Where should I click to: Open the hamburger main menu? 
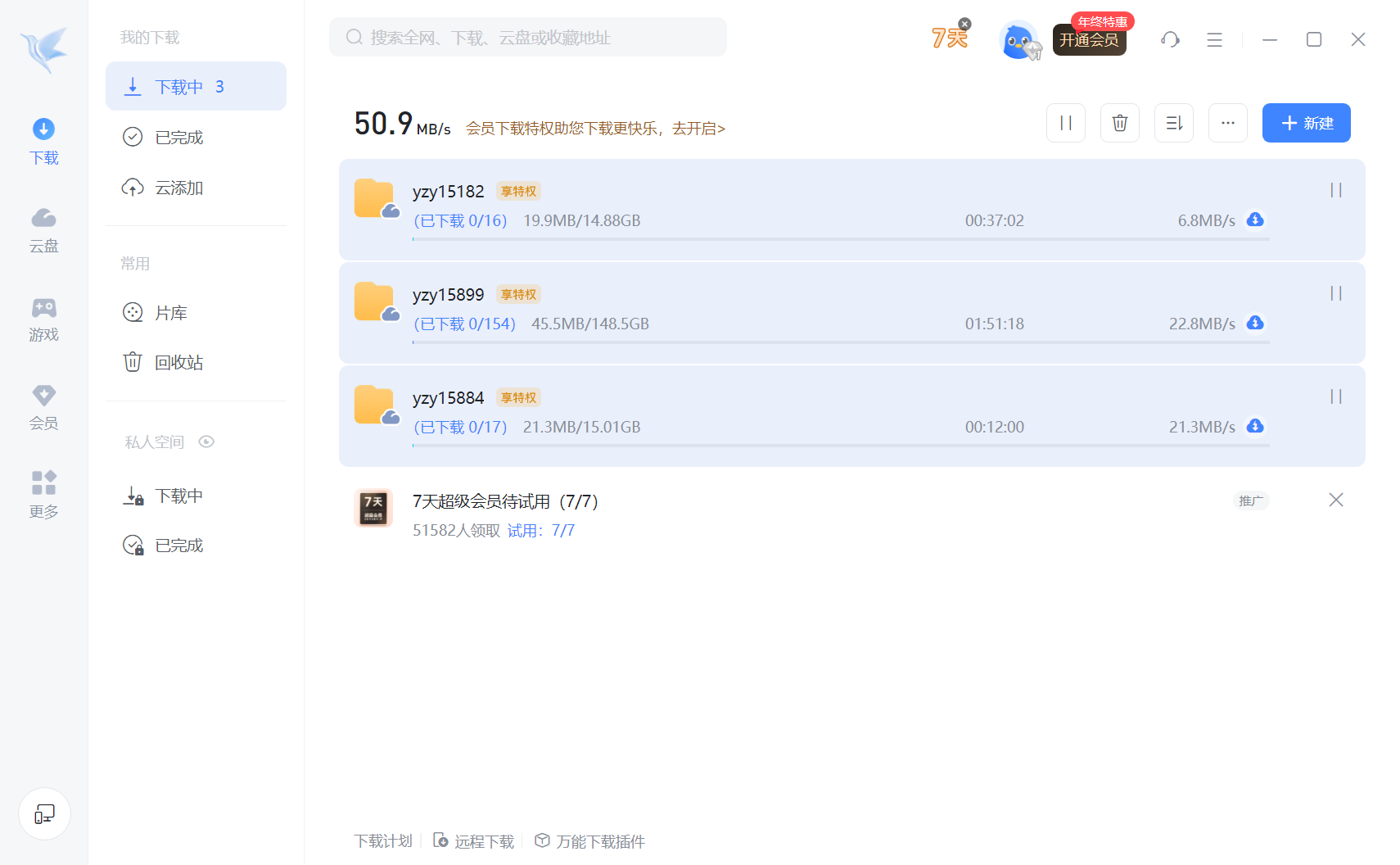pos(1214,39)
